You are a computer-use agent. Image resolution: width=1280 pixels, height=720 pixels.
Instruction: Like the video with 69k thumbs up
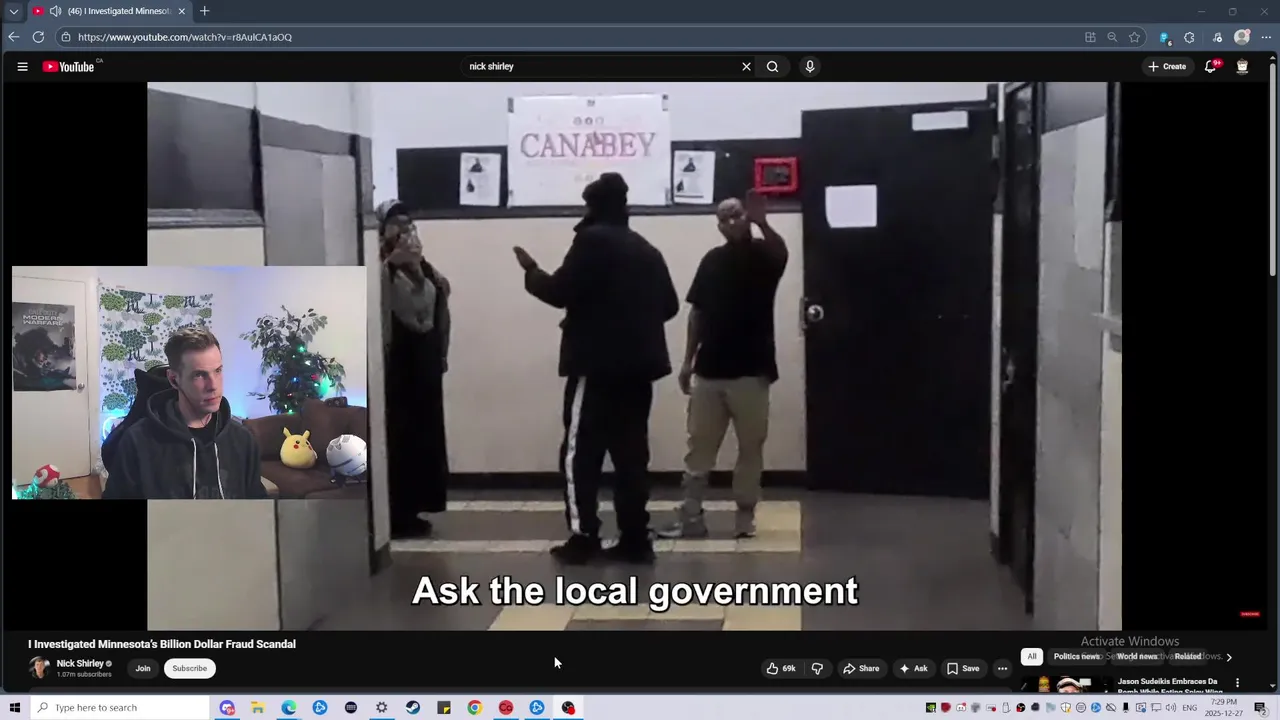pos(781,669)
